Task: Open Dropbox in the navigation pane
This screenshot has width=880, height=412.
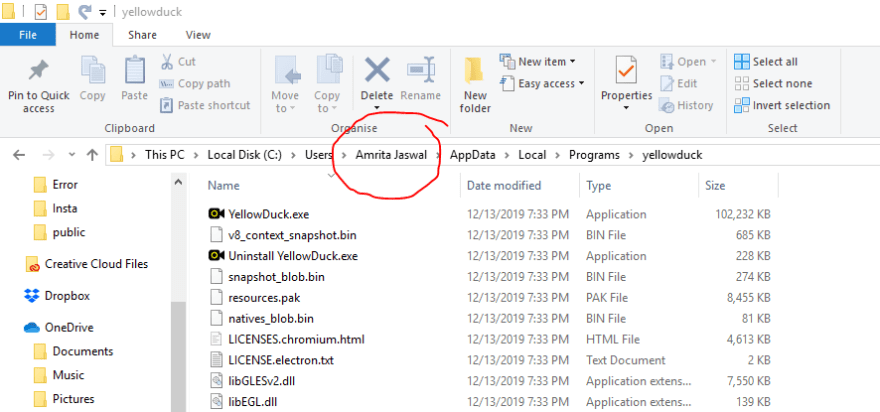Action: click(x=57, y=296)
